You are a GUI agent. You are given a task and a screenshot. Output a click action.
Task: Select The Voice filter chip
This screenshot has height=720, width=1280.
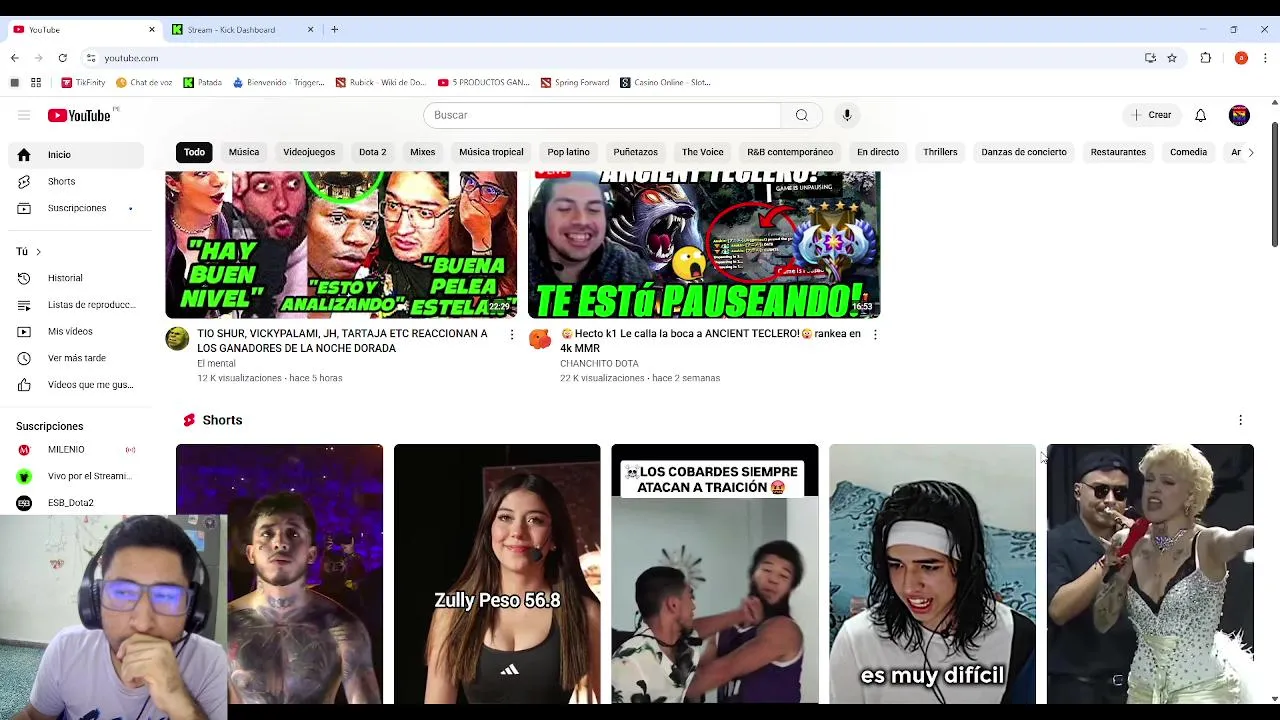[702, 152]
